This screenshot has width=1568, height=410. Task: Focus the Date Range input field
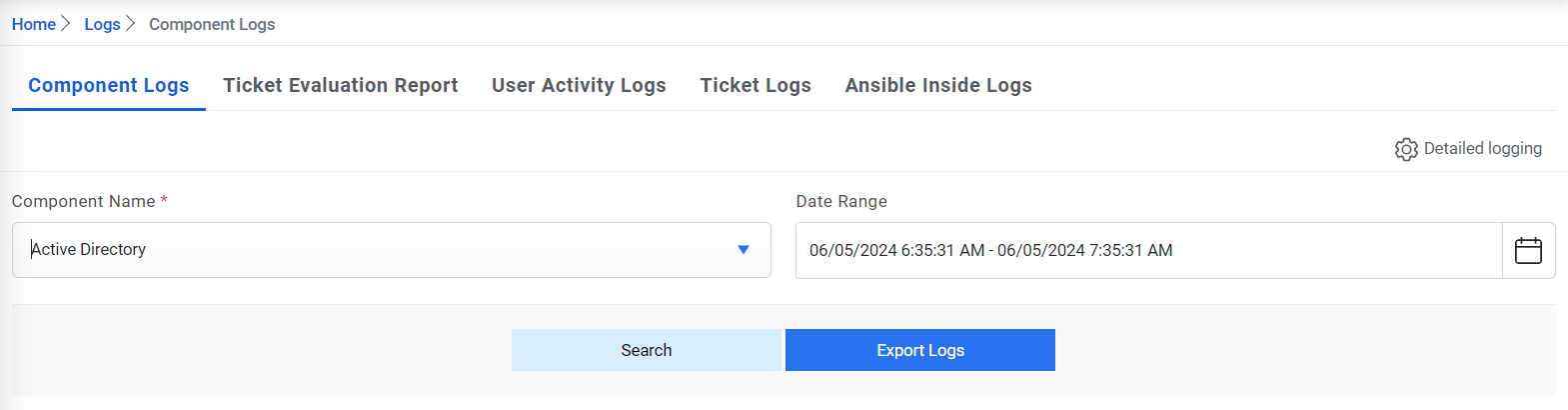[1149, 250]
